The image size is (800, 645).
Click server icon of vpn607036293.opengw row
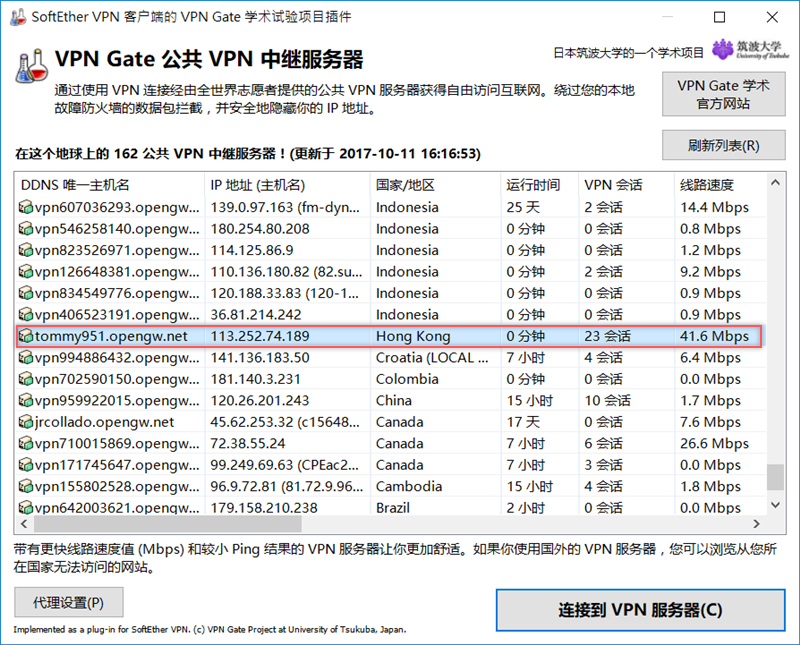[26, 207]
